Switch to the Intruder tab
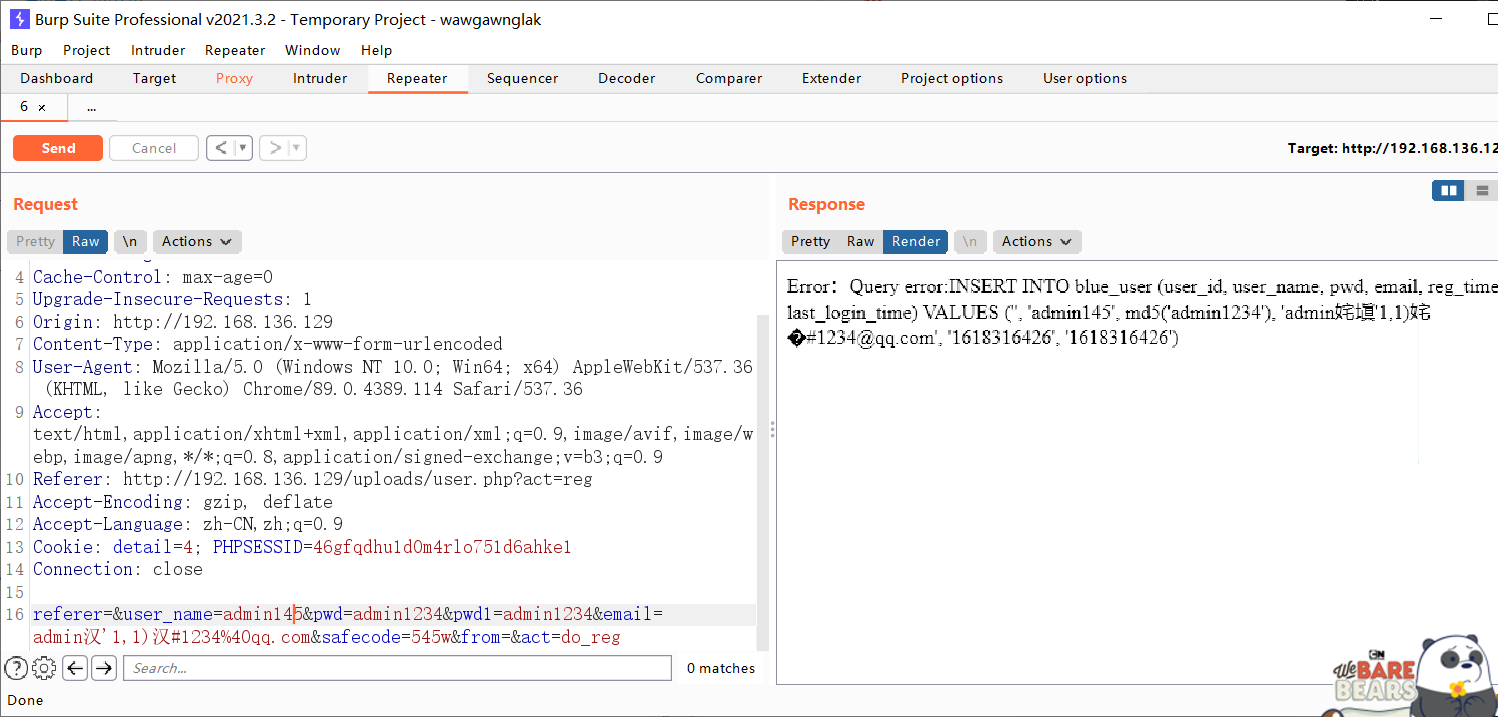 point(320,78)
